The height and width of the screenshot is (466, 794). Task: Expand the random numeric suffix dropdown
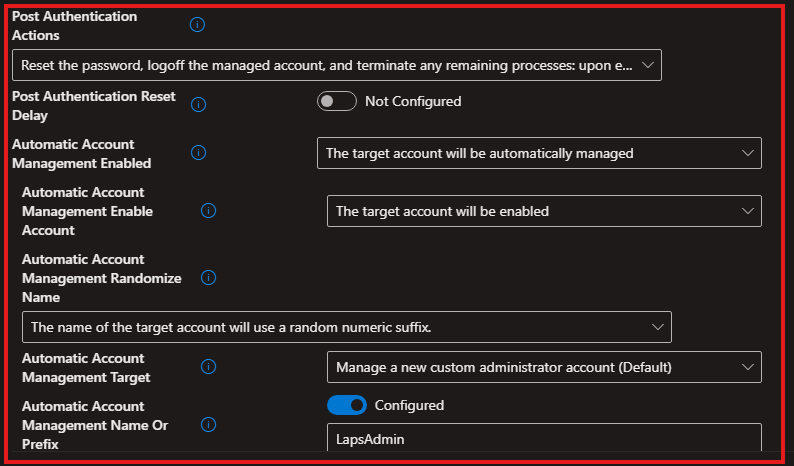click(346, 327)
